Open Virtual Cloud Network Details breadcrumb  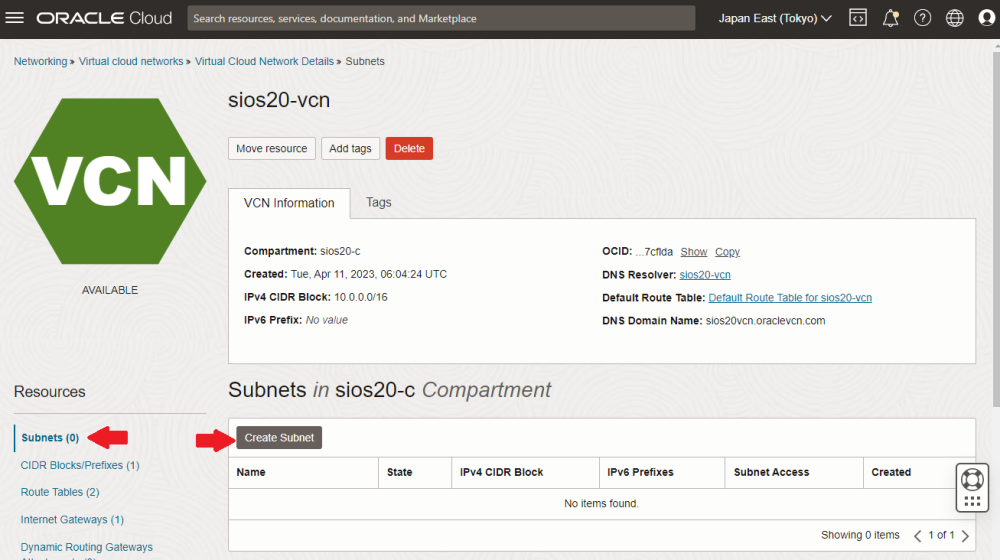pos(264,61)
